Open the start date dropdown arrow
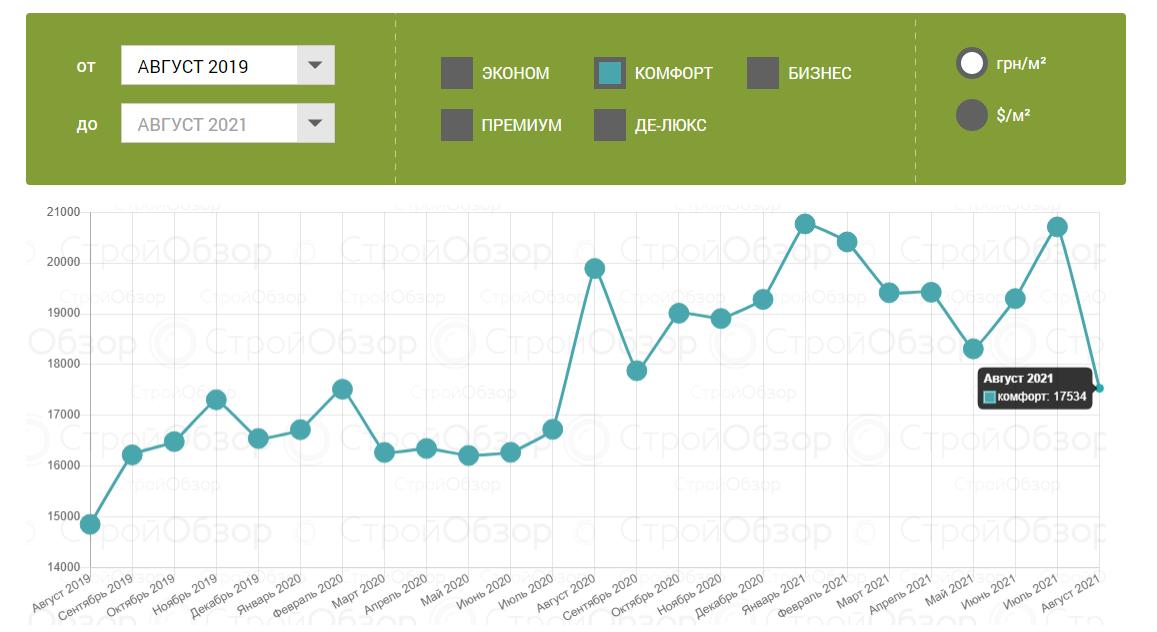The height and width of the screenshot is (632, 1157). pyautogui.click(x=315, y=66)
